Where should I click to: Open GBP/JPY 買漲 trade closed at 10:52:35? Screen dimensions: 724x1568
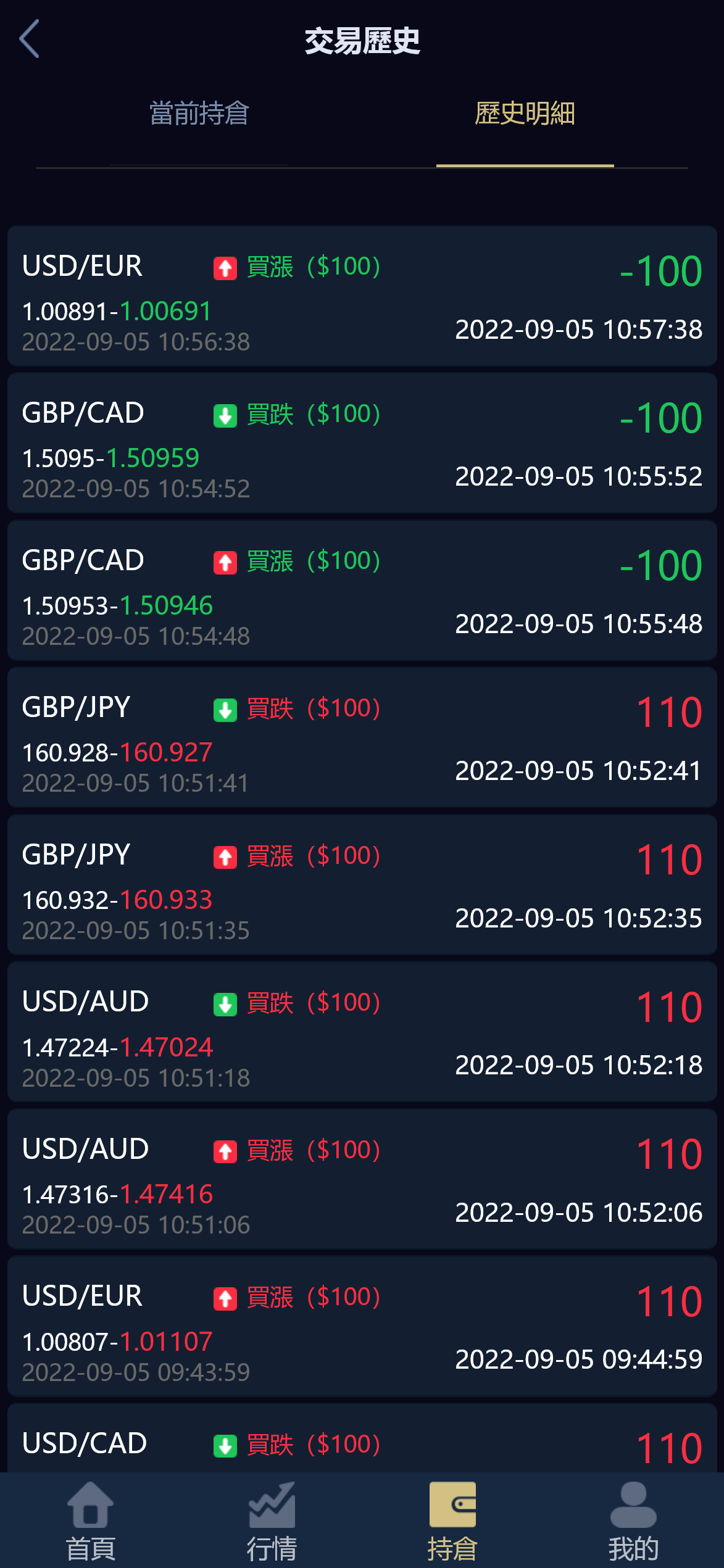click(x=362, y=885)
